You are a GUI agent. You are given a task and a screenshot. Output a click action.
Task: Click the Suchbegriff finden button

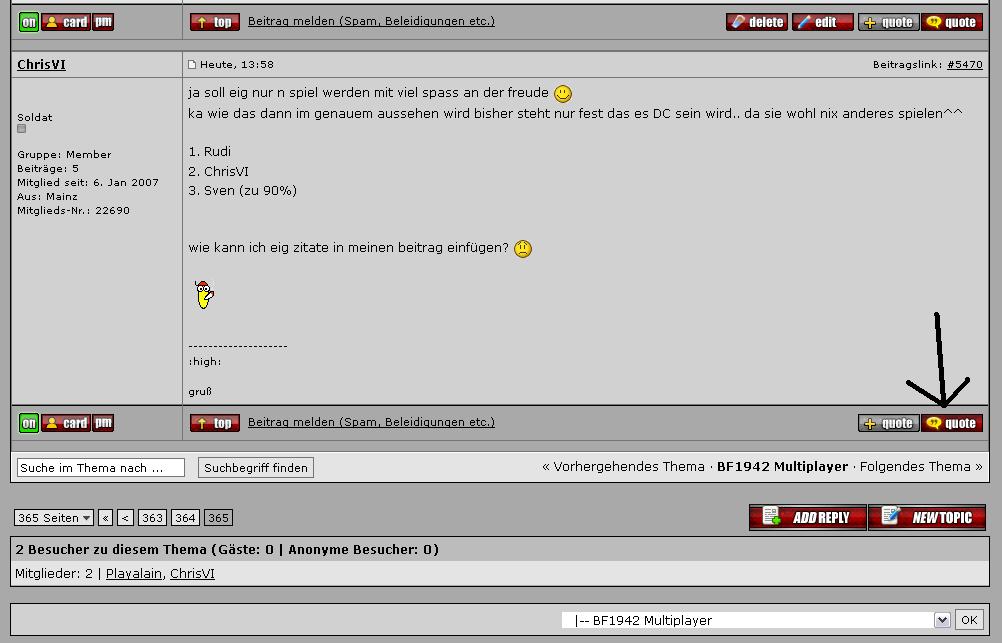coord(256,468)
